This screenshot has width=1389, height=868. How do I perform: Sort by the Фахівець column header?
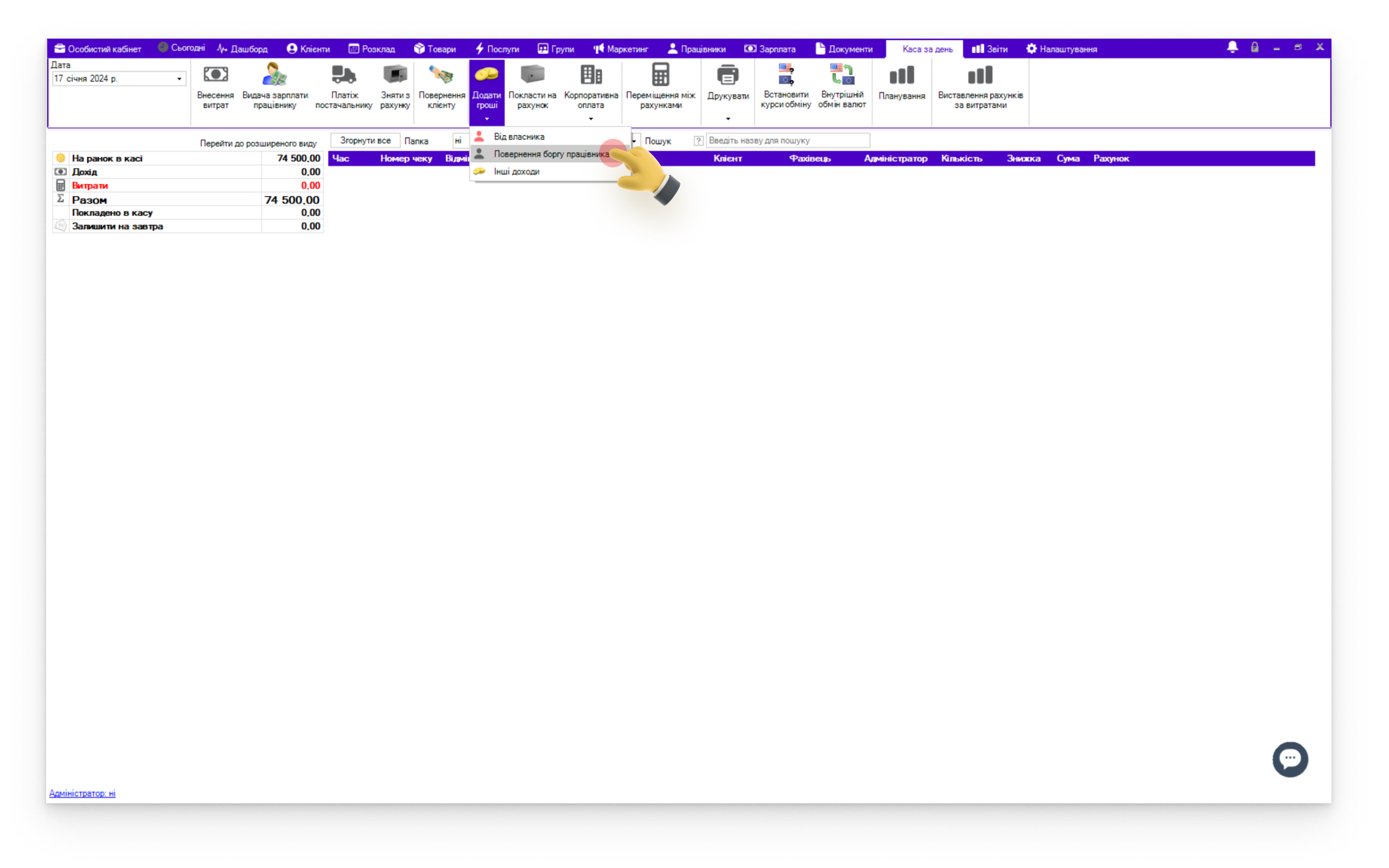coord(810,158)
